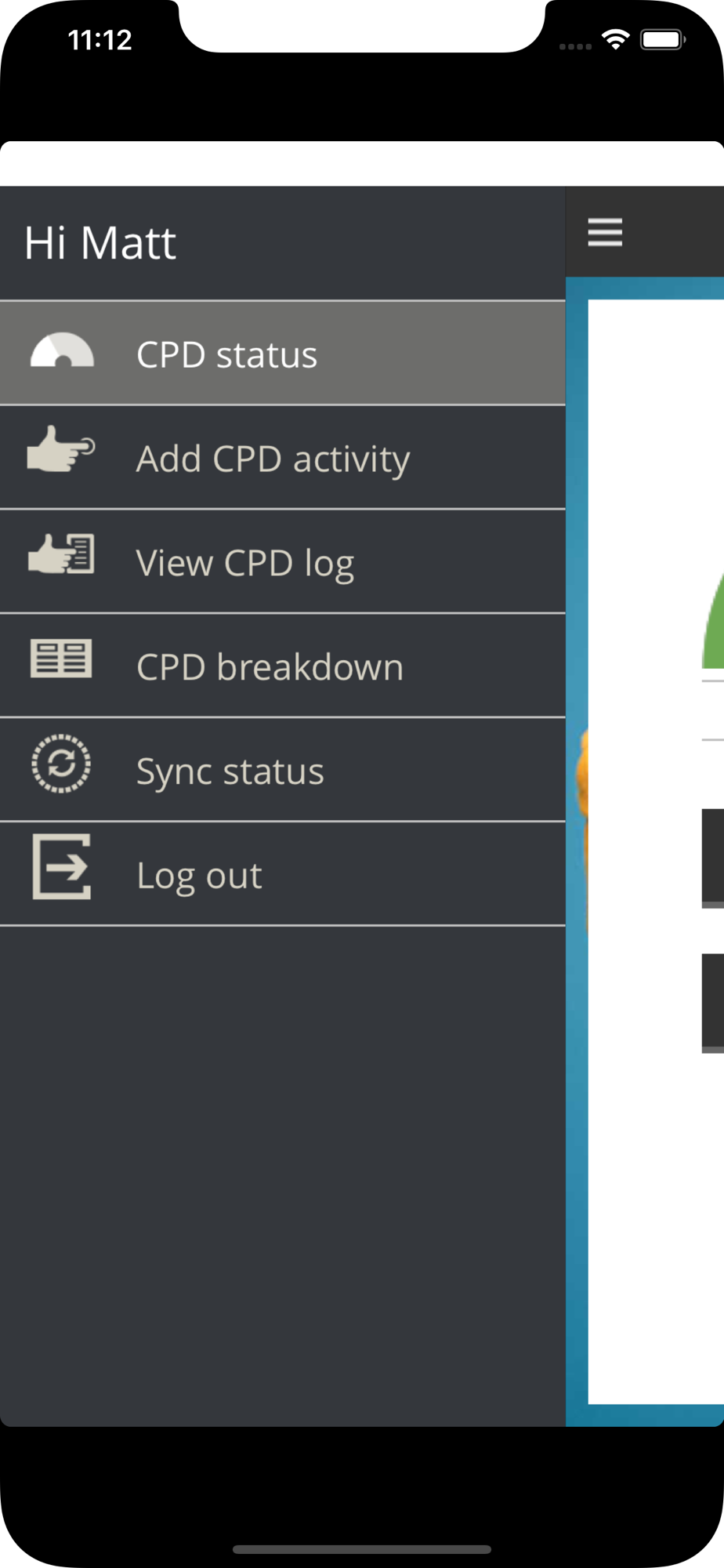Screen dimensions: 724x1568
Task: Click the View CPD log hand icon
Action: click(61, 554)
